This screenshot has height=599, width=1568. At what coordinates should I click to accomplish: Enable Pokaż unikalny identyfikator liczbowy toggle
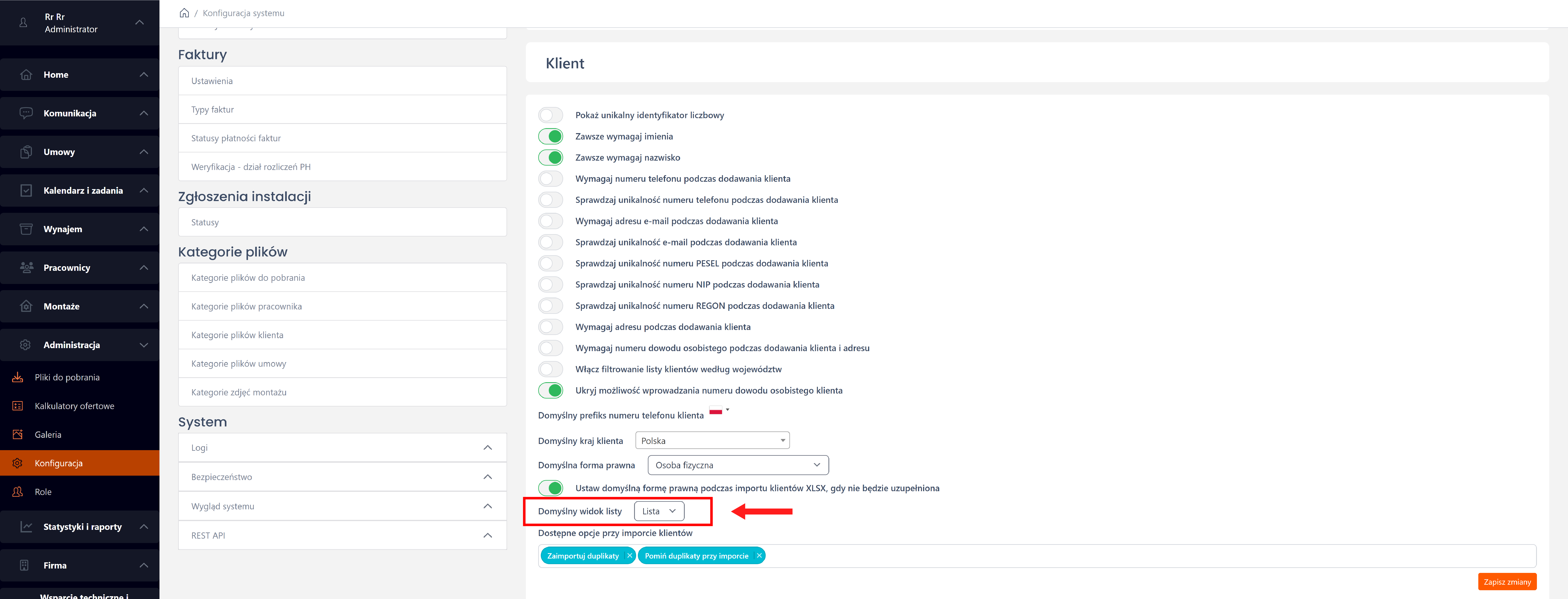pos(551,115)
